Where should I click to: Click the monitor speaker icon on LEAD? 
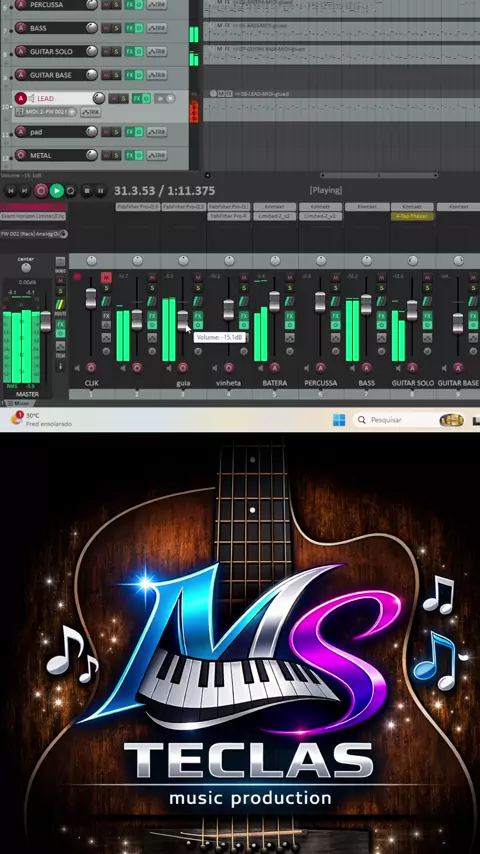(31, 99)
